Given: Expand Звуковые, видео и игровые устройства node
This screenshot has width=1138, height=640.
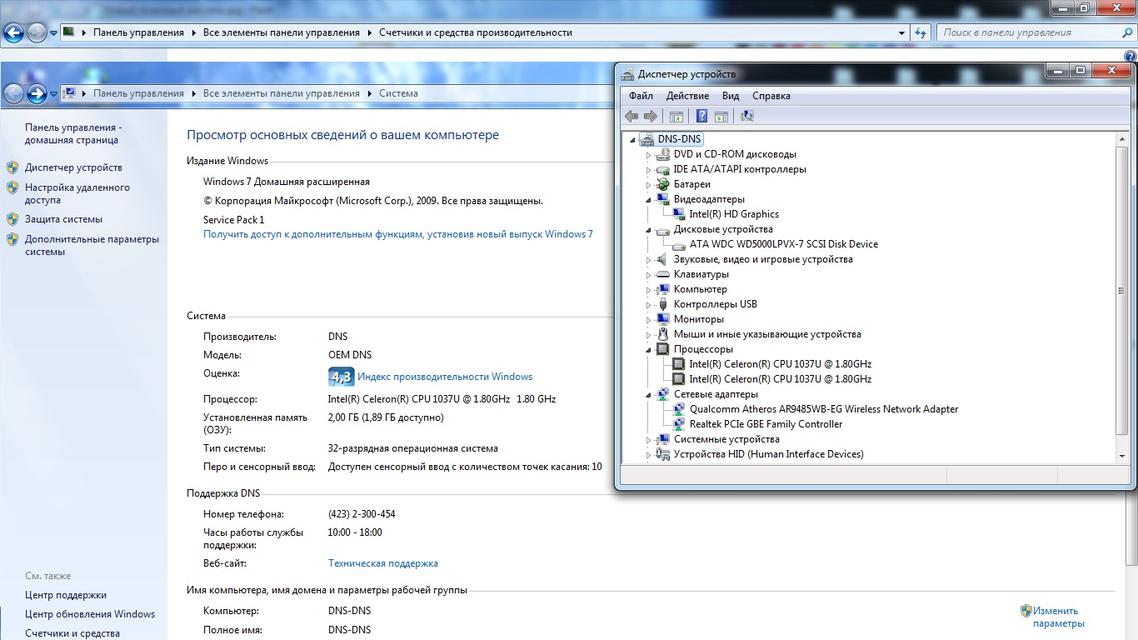Looking at the screenshot, I should [648, 260].
